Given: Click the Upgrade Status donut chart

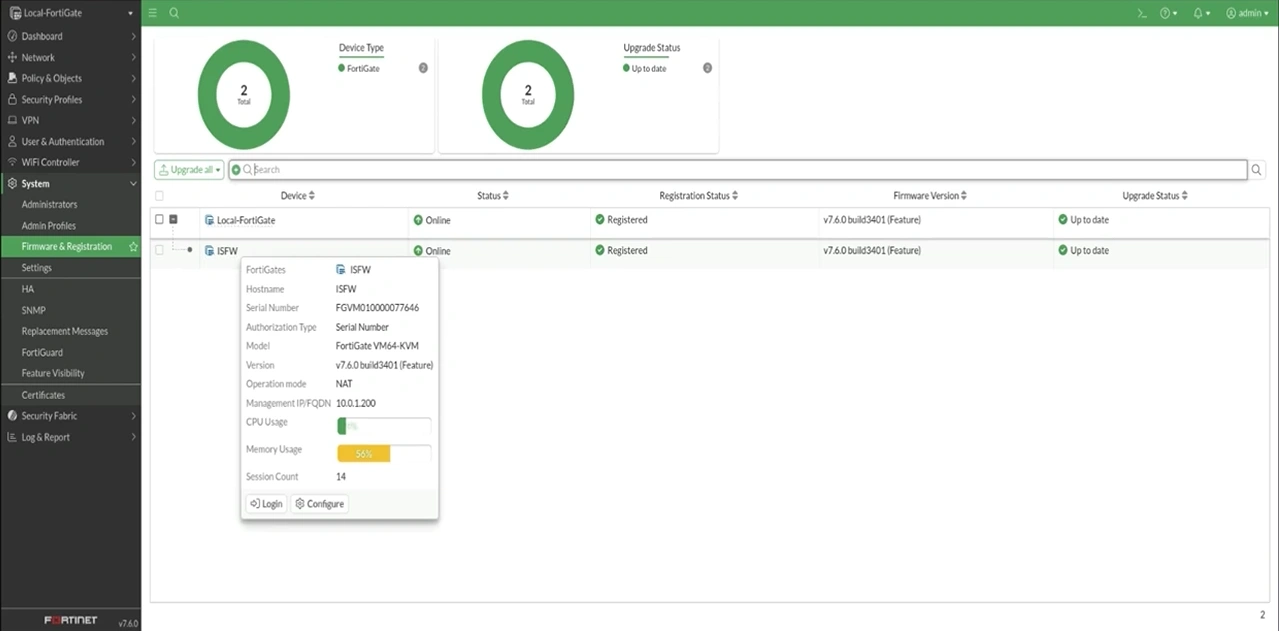Looking at the screenshot, I should point(528,95).
